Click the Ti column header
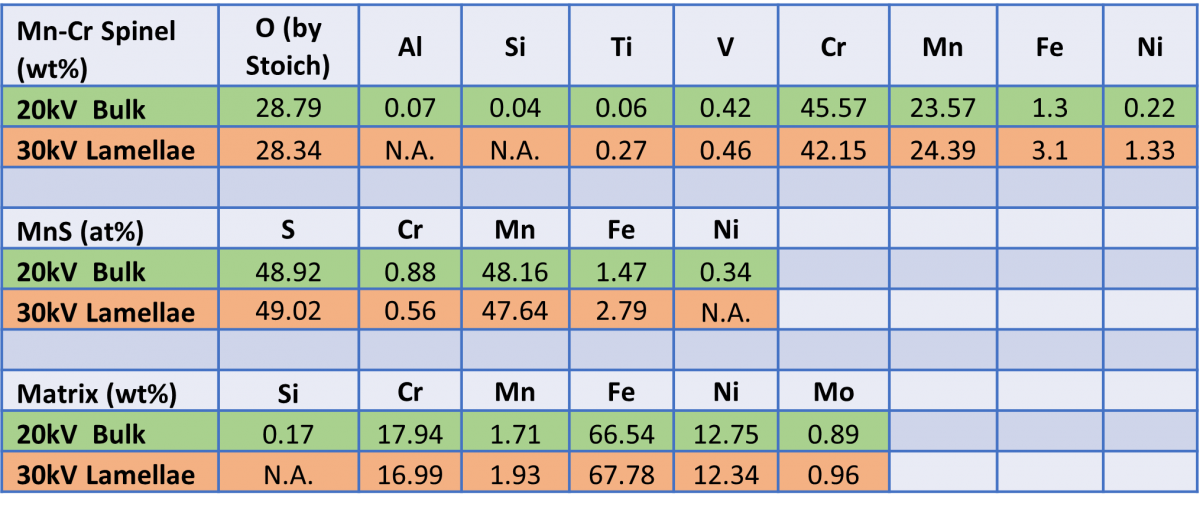 pyautogui.click(x=621, y=46)
